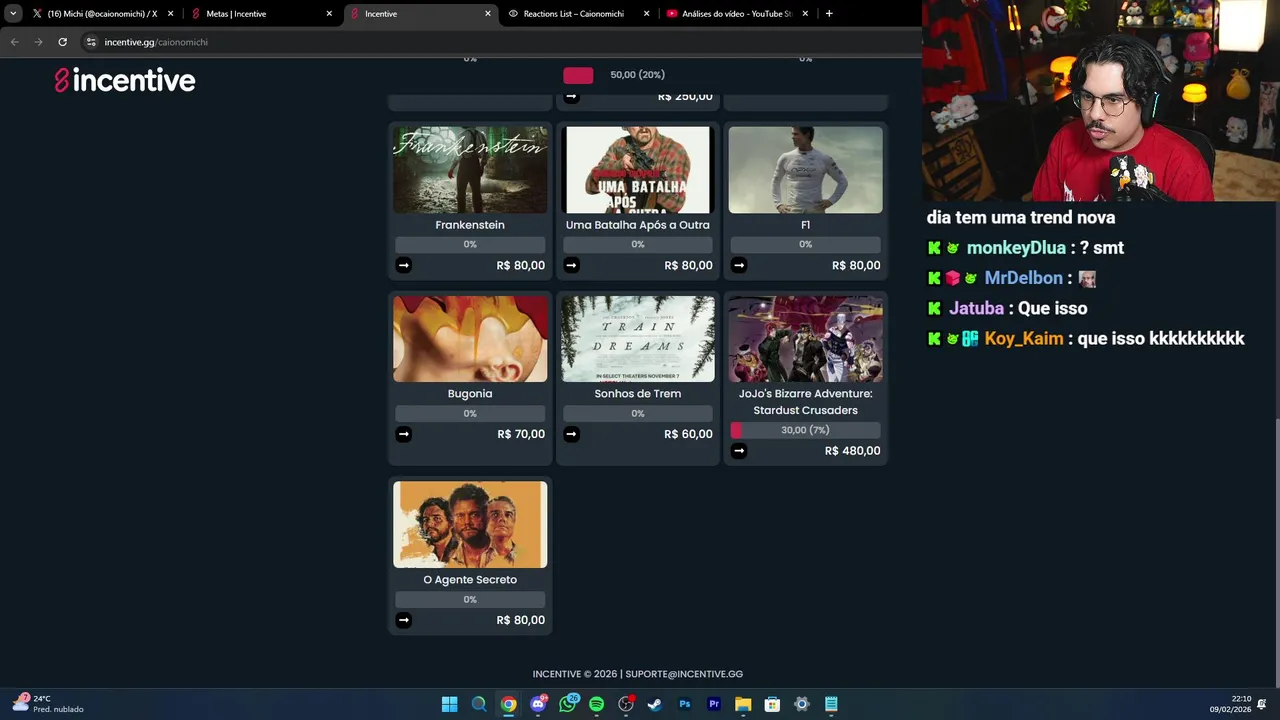Click arrow button on Uma Batalha Após a Outra
Image resolution: width=1280 pixels, height=720 pixels.
point(571,265)
